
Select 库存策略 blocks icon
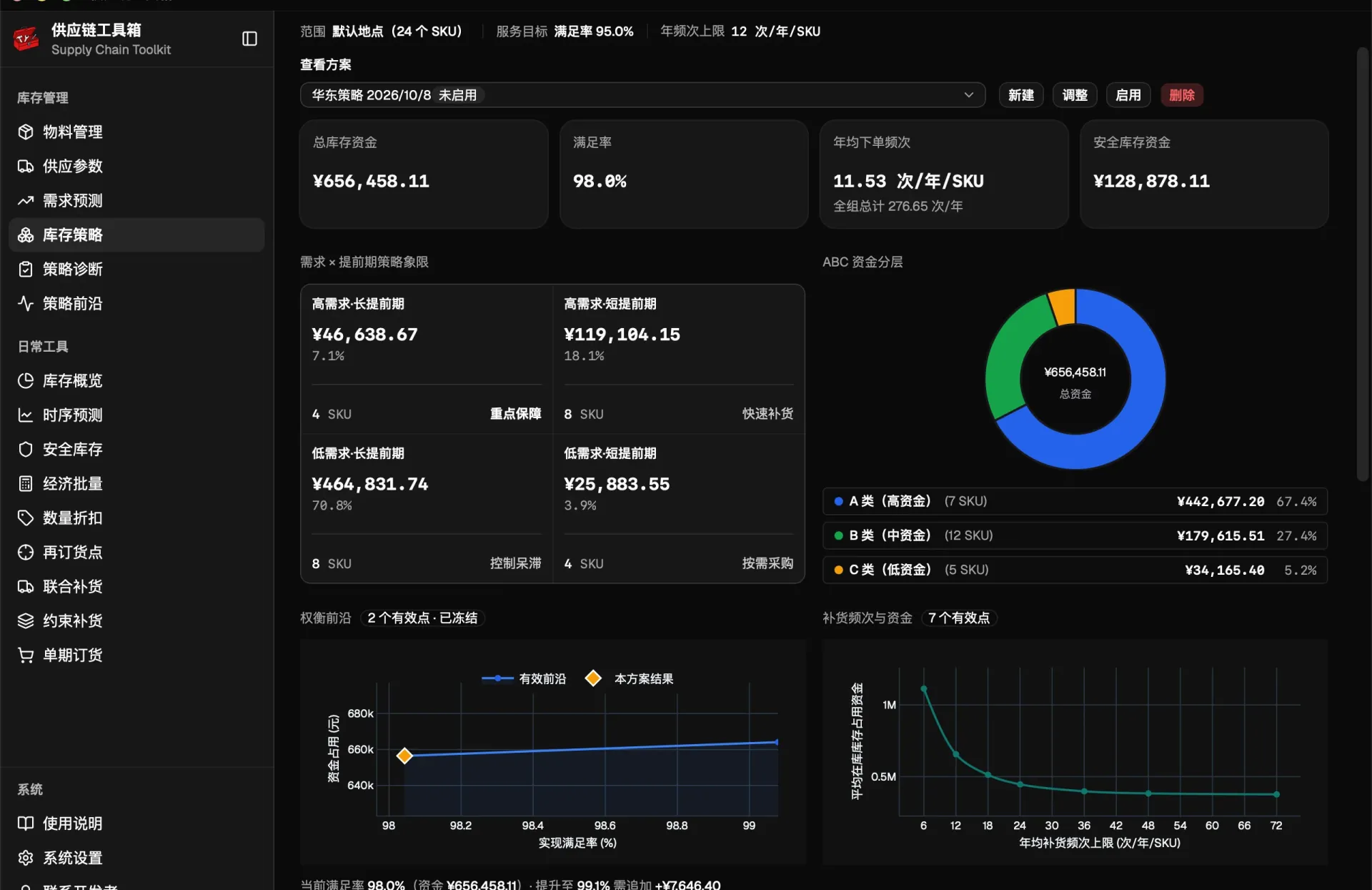26,234
